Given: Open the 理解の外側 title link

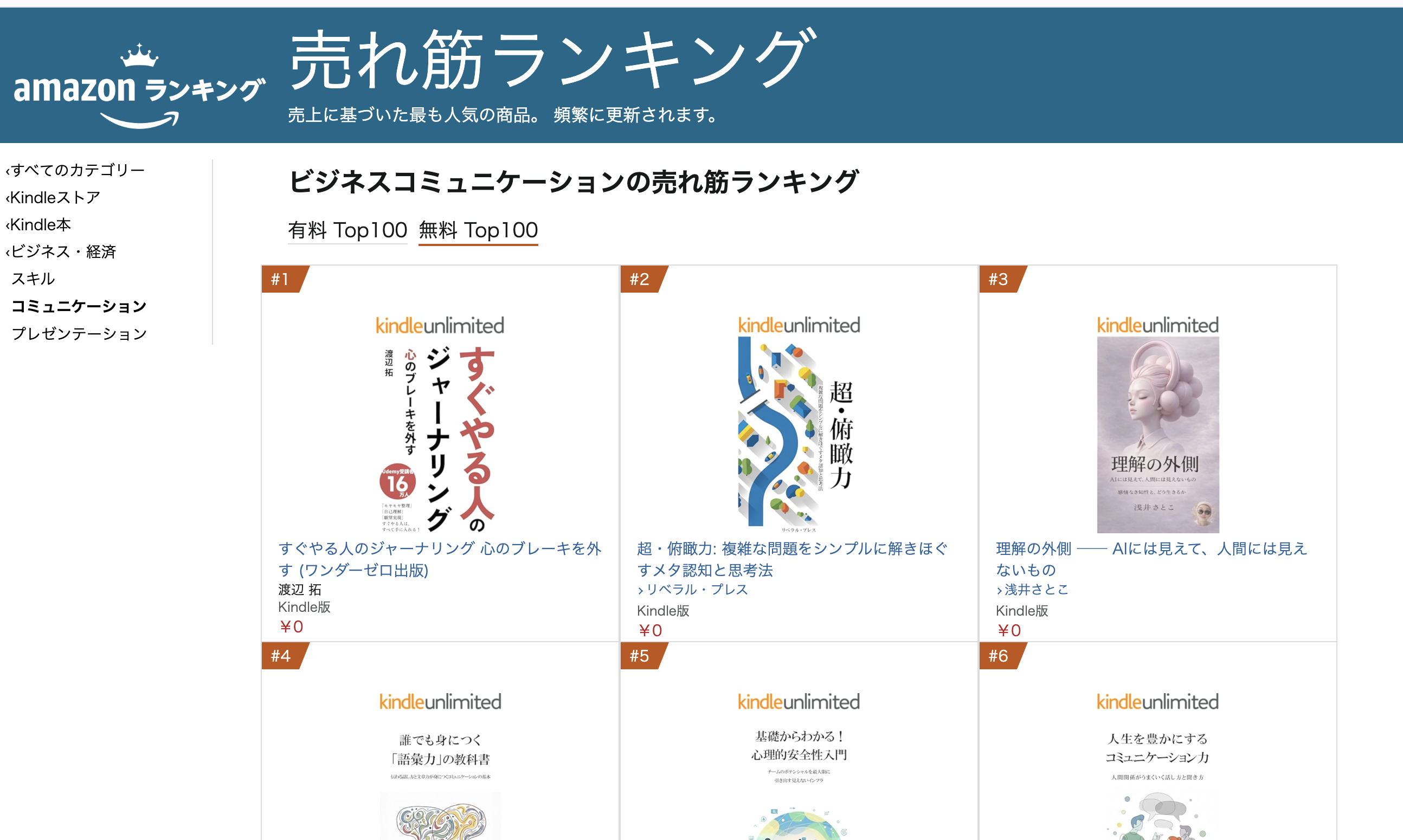Looking at the screenshot, I should 1151,559.
